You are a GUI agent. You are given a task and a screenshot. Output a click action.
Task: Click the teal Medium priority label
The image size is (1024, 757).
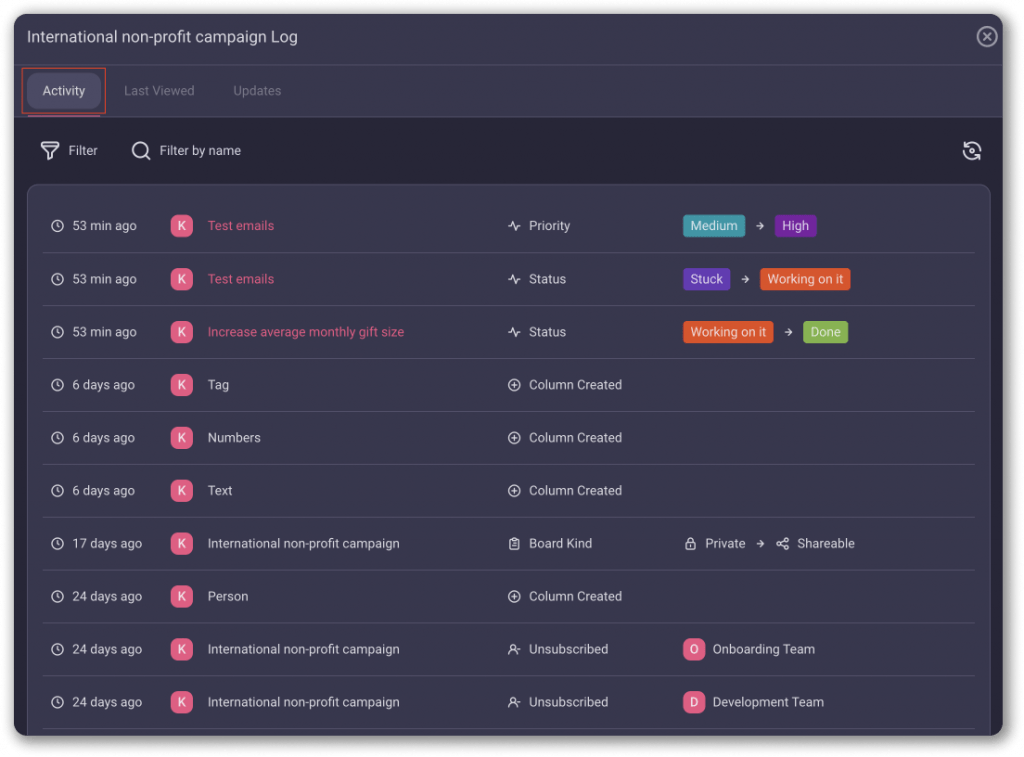click(713, 226)
